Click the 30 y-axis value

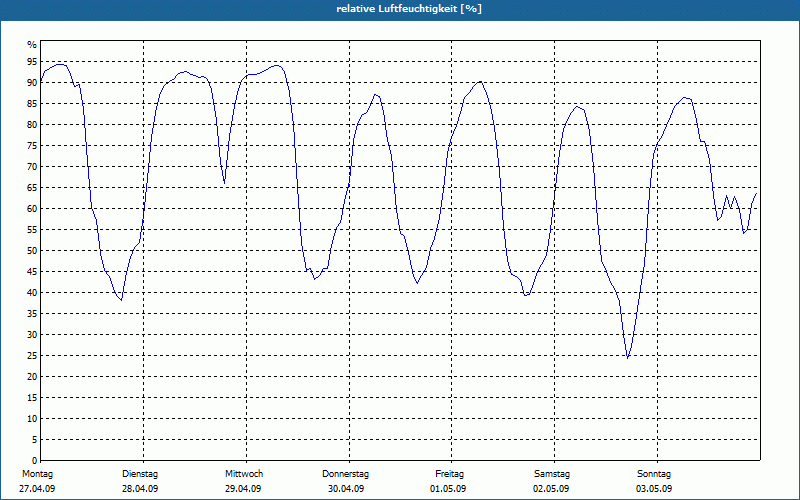[x=32, y=335]
